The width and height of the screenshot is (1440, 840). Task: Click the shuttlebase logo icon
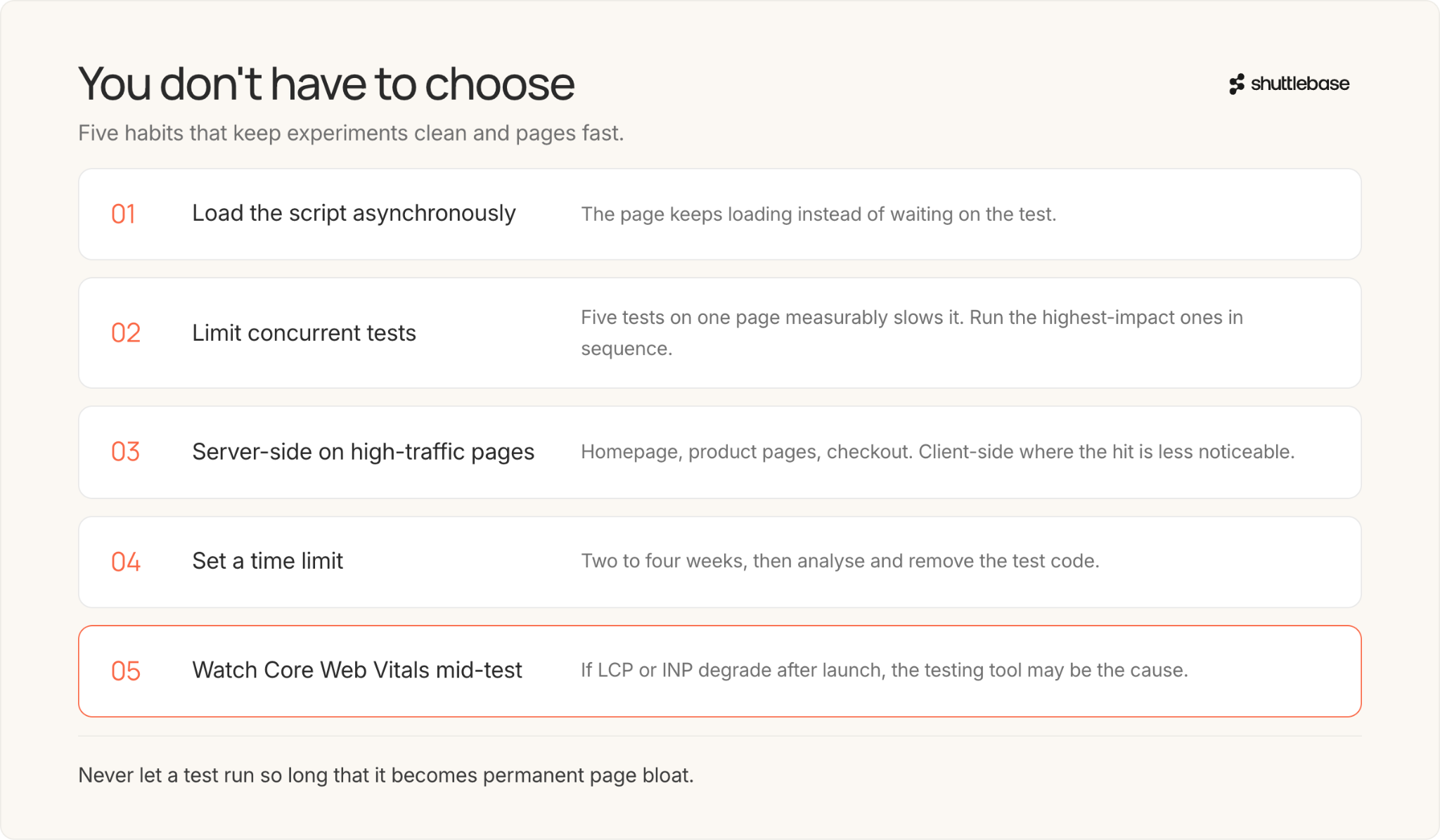(1237, 84)
